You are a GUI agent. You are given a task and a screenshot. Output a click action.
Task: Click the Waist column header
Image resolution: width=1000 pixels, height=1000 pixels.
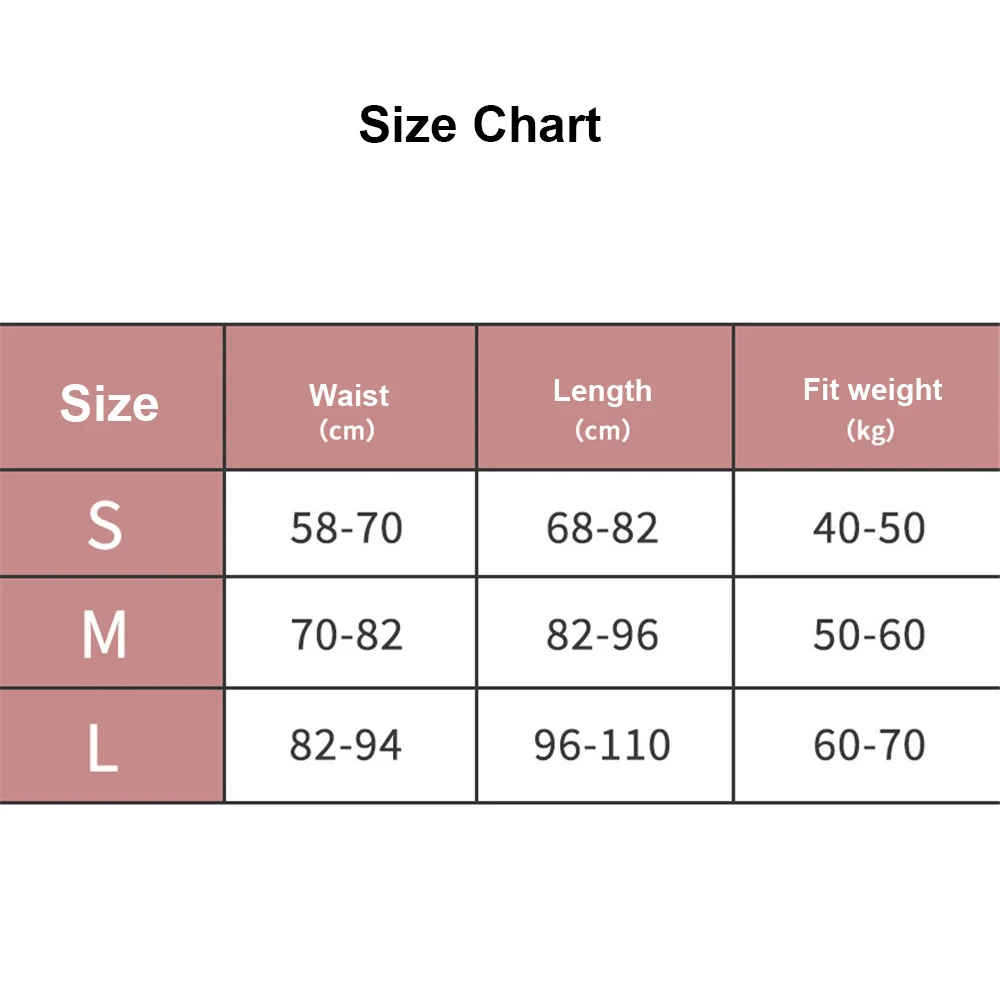pos(348,395)
